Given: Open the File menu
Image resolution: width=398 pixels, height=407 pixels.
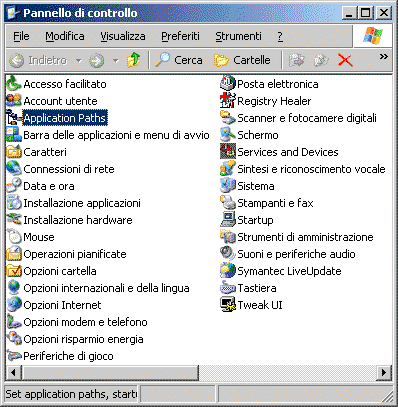Looking at the screenshot, I should (x=21, y=36).
